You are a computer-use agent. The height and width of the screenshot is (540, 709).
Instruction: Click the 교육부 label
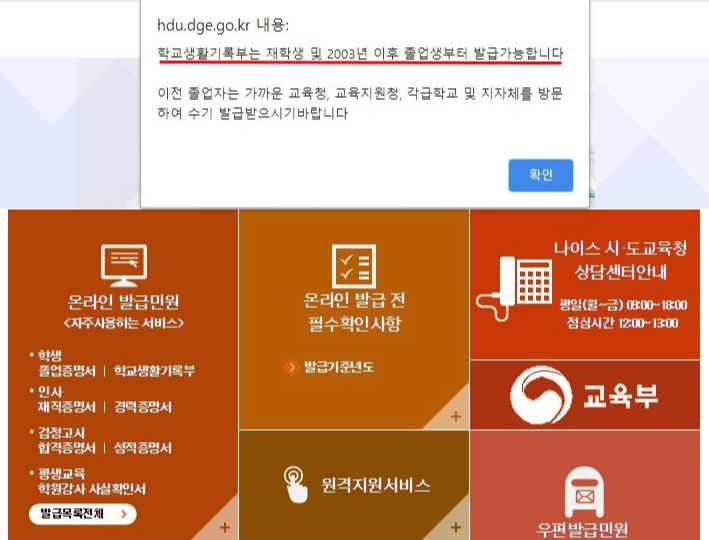coord(620,395)
